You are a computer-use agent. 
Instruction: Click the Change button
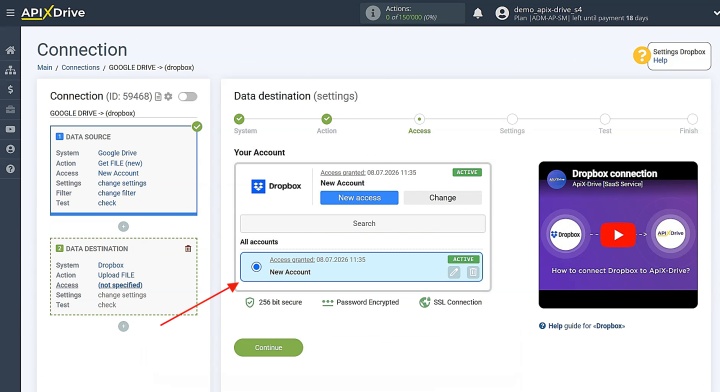443,198
